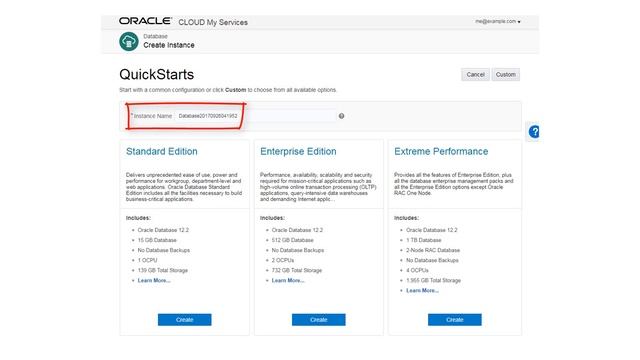This screenshot has height=360, width=640.
Task: Click the Custom word in the instructions
Action: tap(236, 90)
